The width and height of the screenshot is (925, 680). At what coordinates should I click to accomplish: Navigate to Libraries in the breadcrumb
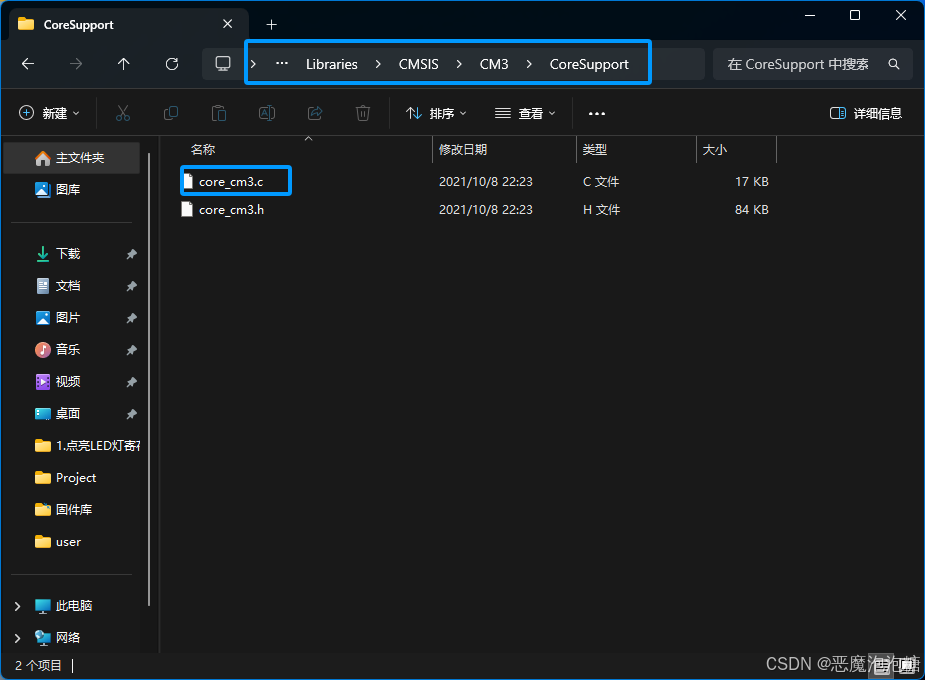(x=332, y=64)
